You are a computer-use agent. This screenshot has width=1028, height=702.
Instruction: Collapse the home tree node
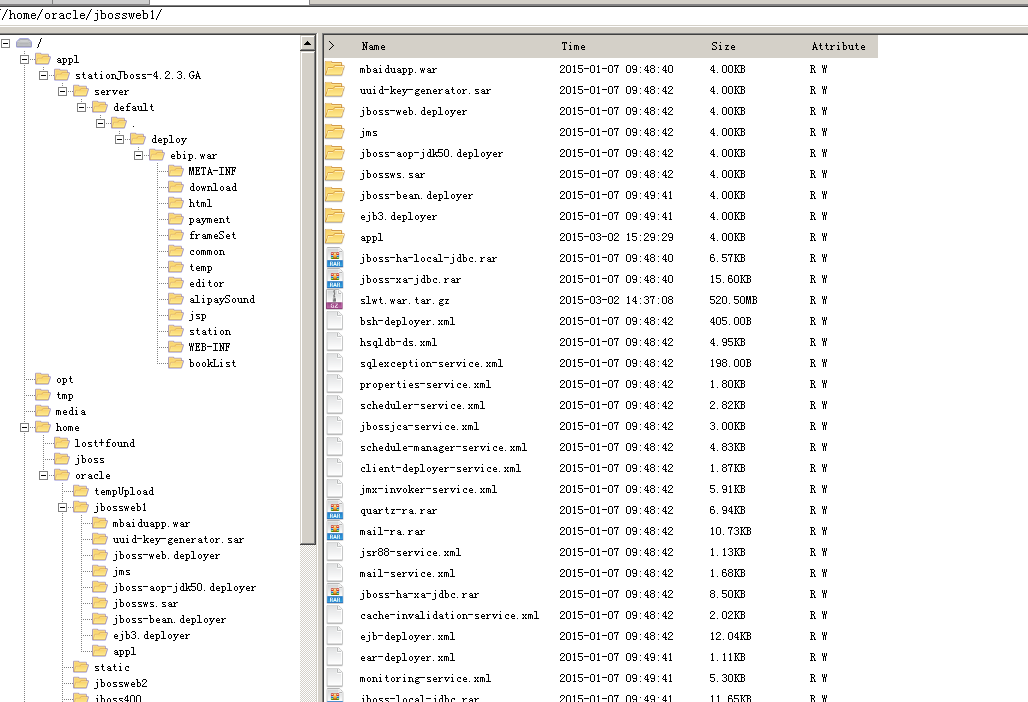tap(24, 427)
